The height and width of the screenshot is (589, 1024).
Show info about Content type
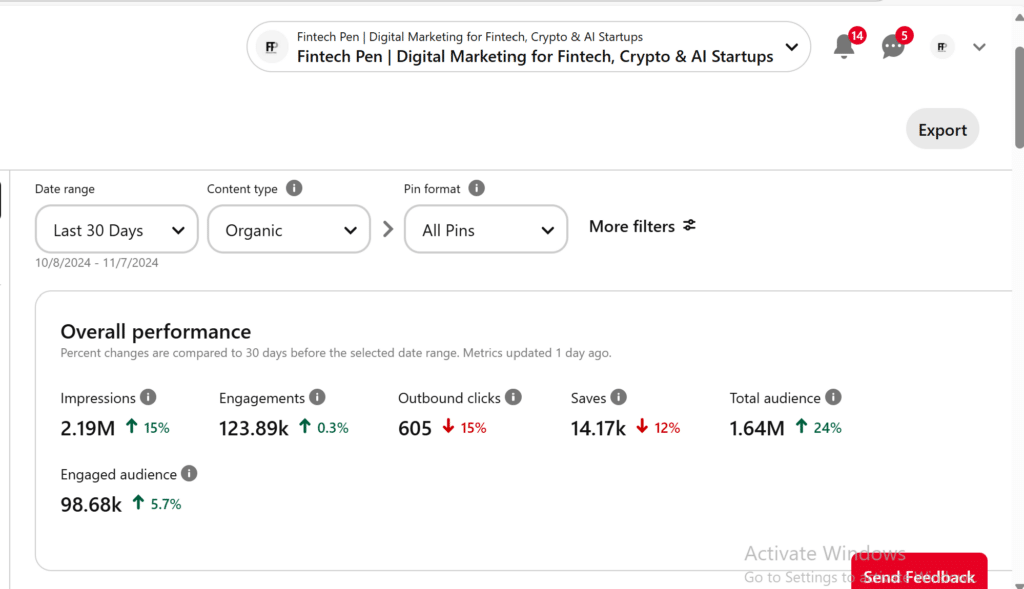[x=294, y=188]
